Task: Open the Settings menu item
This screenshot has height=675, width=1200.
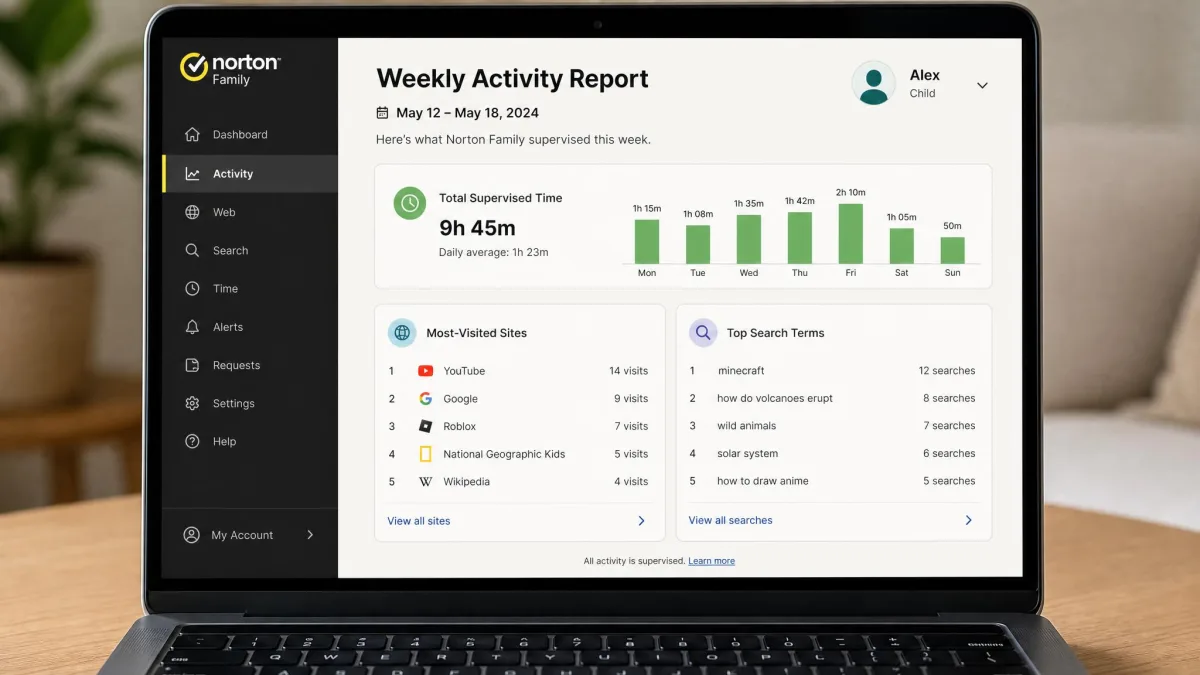Action: pyautogui.click(x=250, y=403)
